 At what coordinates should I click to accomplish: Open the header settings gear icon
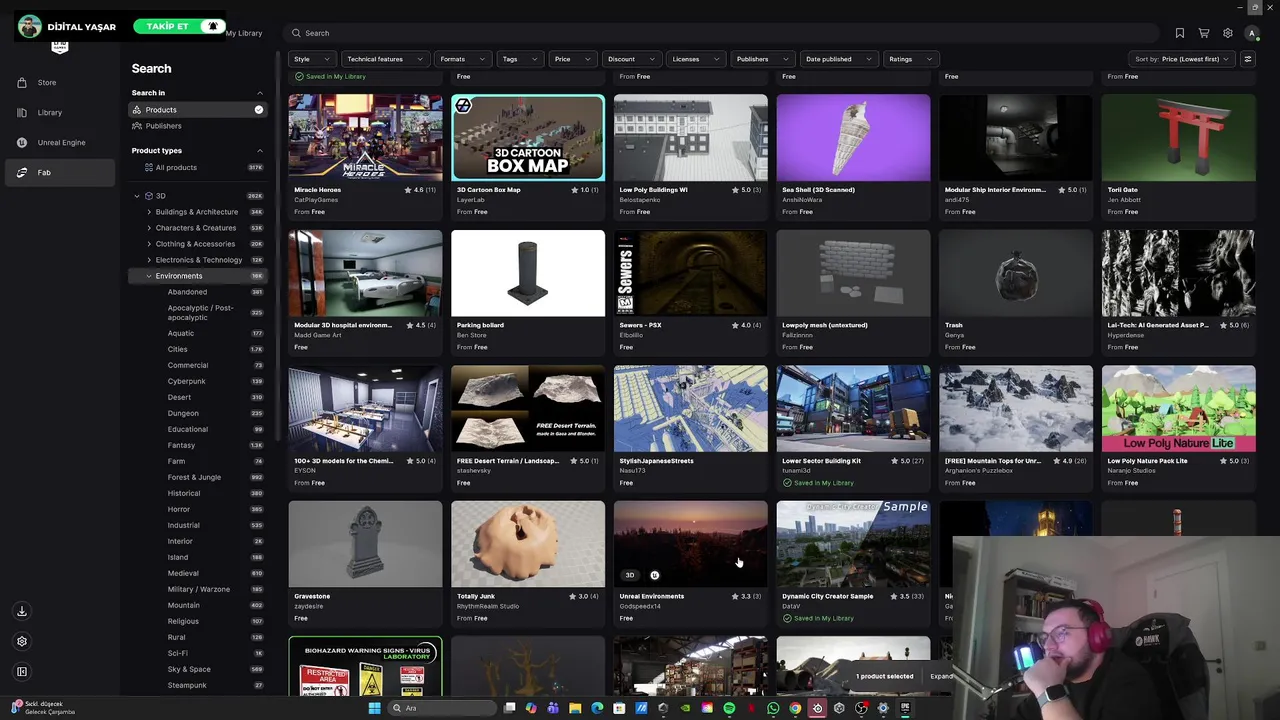pos(1228,33)
